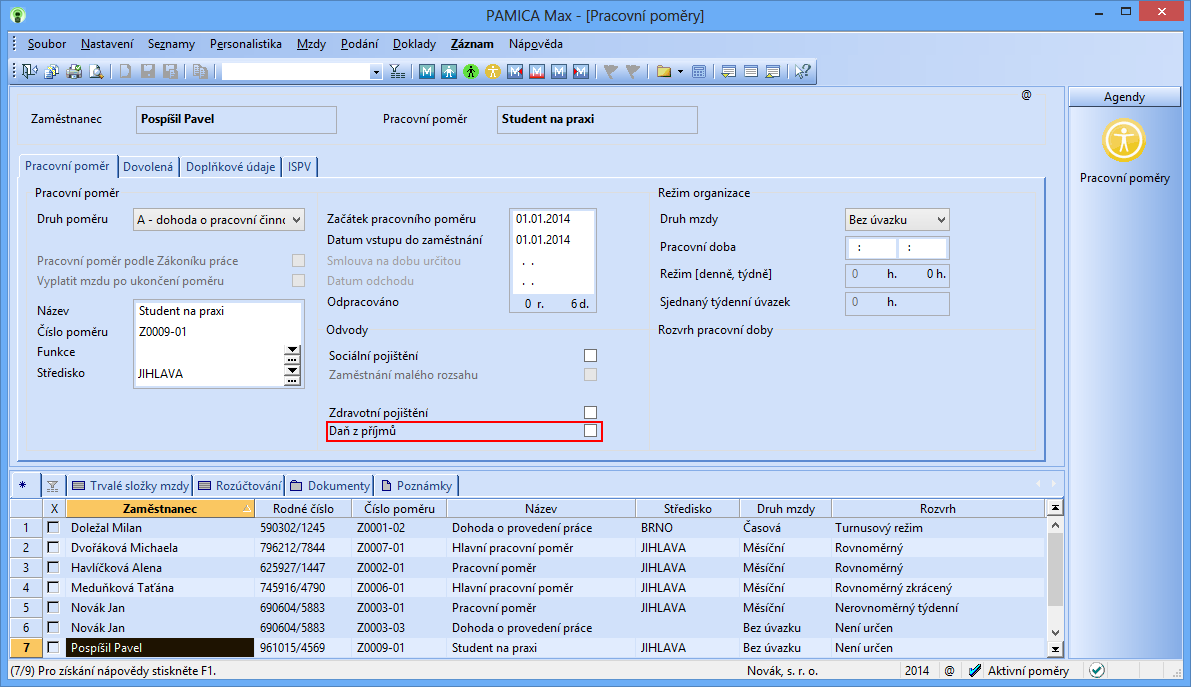
Task: Open the Rozúčtování tab
Action: click(240, 486)
